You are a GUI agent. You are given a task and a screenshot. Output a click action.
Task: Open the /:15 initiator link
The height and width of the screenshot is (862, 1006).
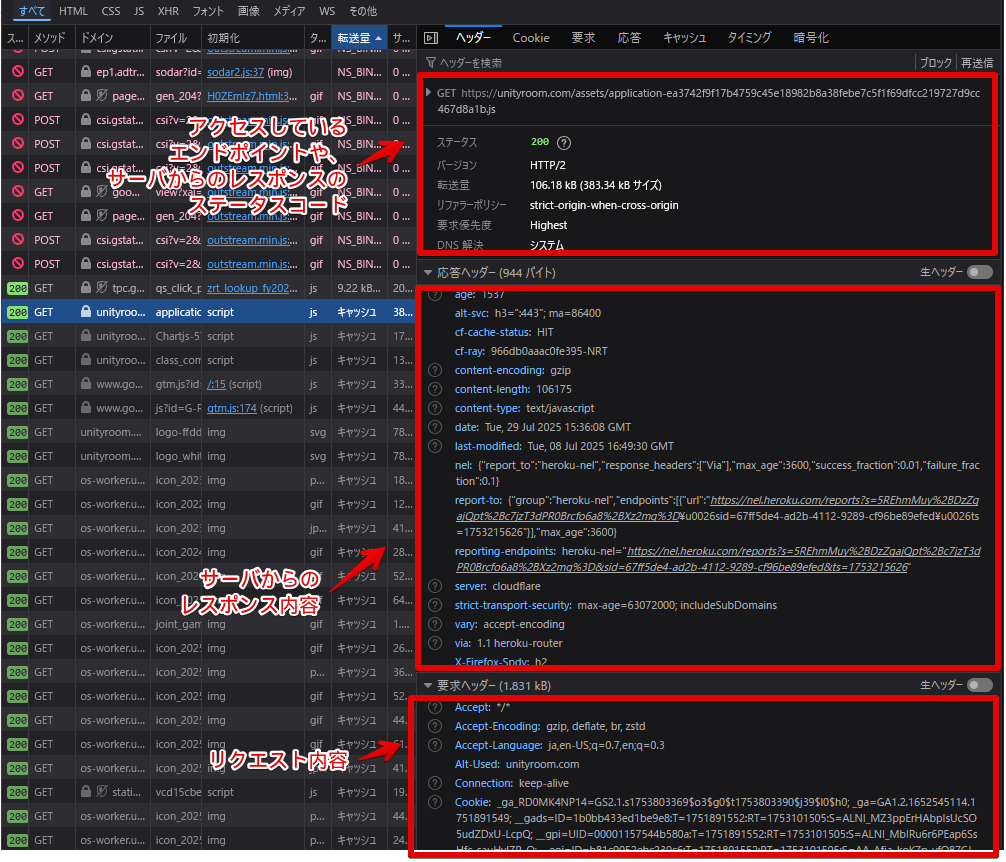216,384
